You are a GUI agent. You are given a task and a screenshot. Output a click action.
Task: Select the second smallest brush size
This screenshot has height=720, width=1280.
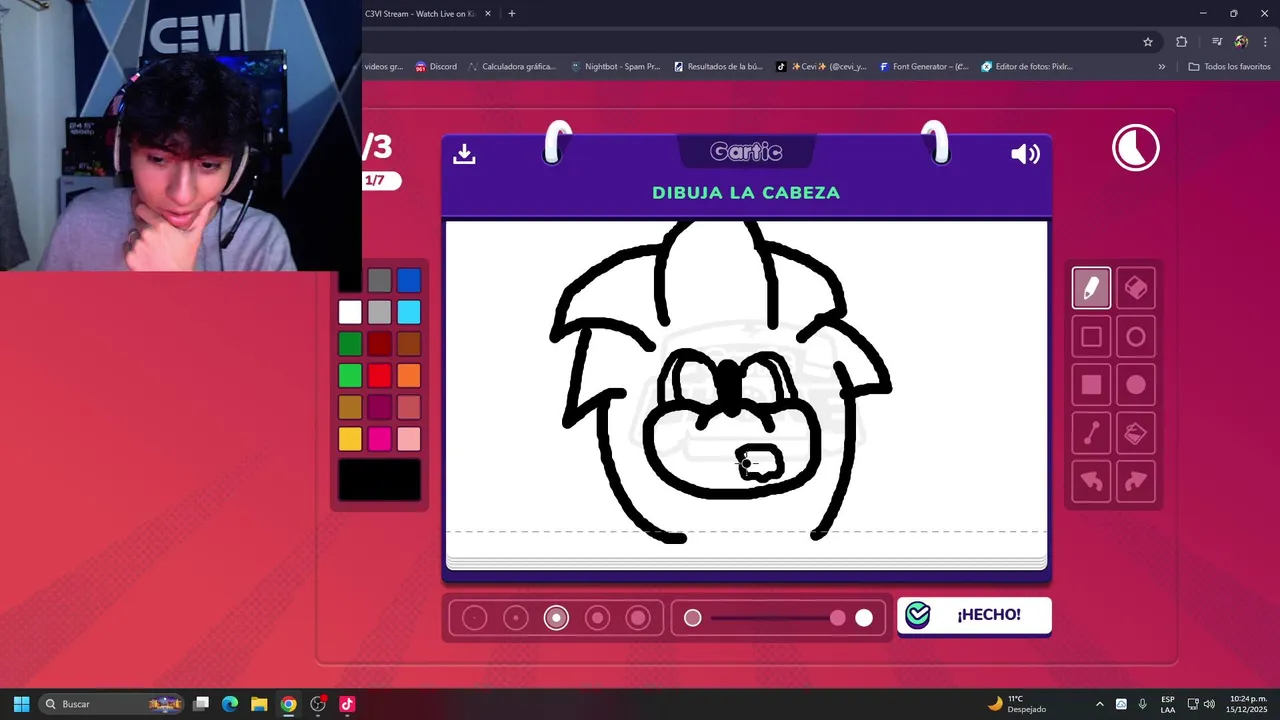pos(515,618)
